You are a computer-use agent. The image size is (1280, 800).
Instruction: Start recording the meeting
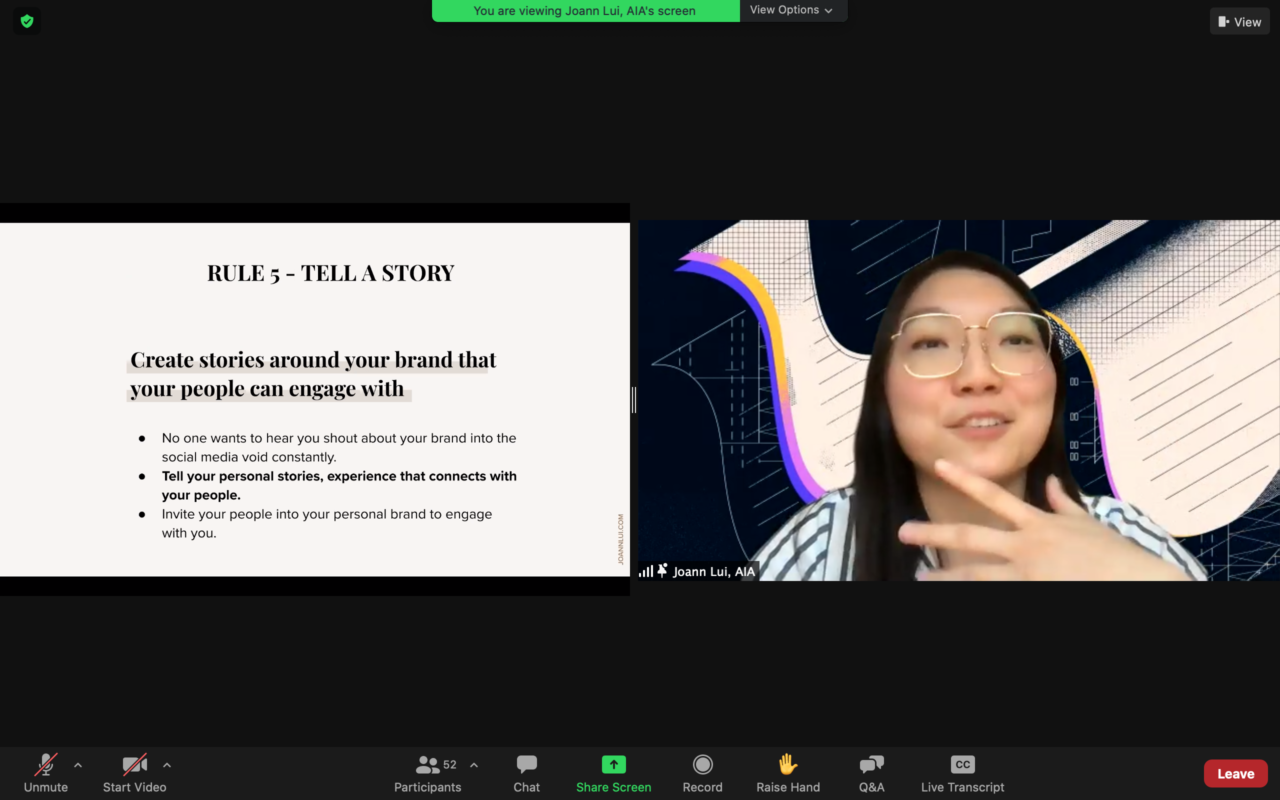coord(702,763)
